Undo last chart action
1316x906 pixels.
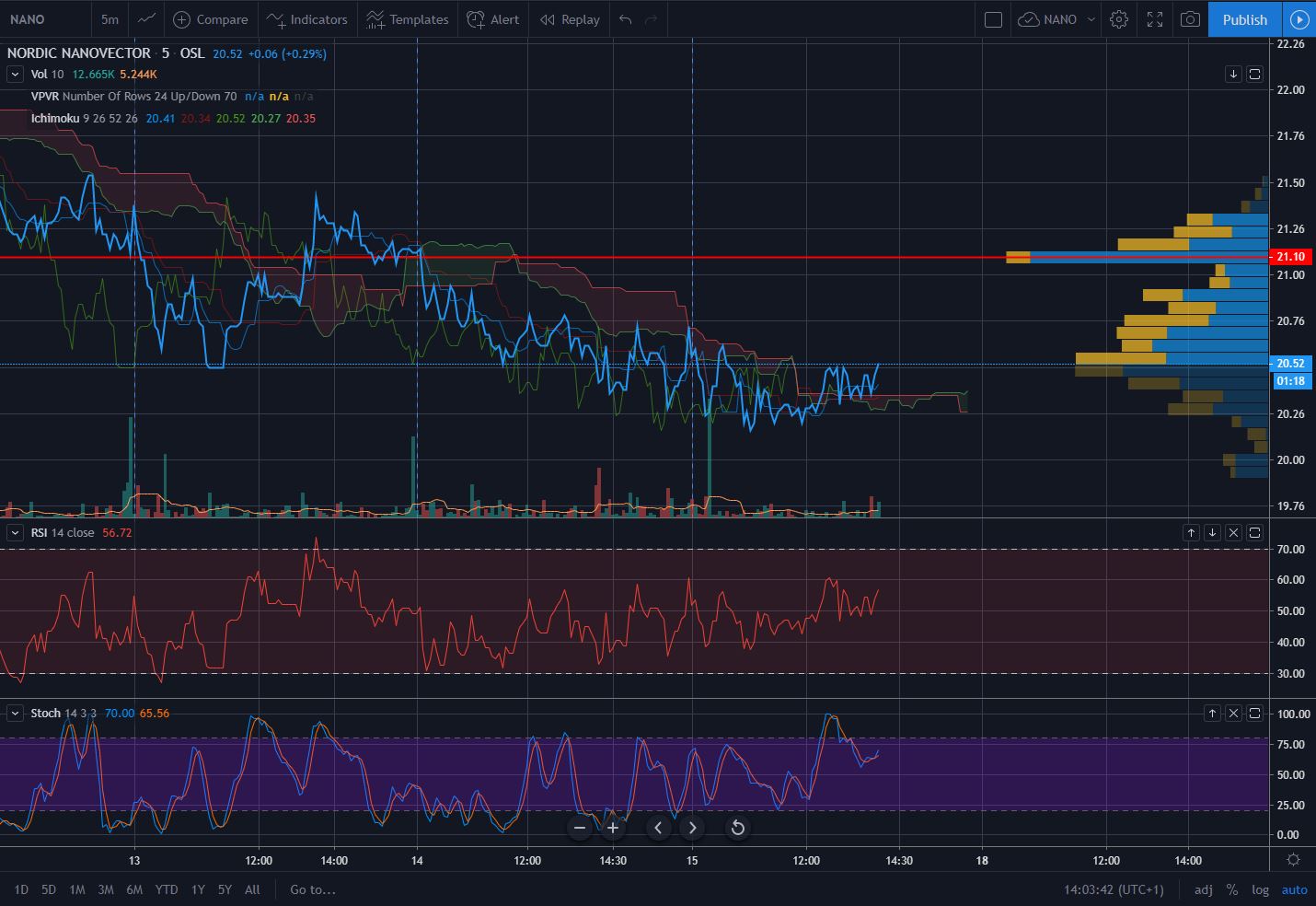(x=626, y=18)
